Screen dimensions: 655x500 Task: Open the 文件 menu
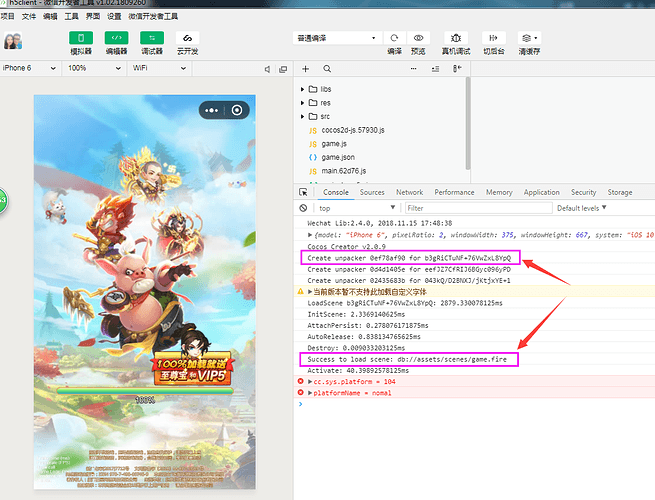coord(28,16)
